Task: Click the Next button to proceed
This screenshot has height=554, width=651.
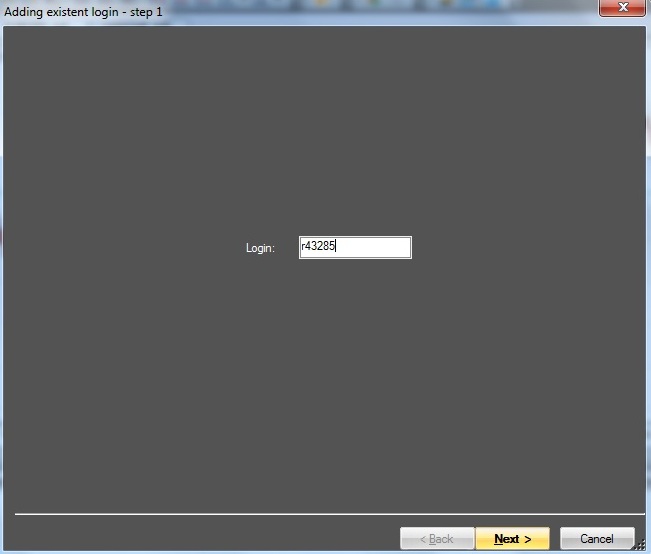Action: click(x=512, y=539)
